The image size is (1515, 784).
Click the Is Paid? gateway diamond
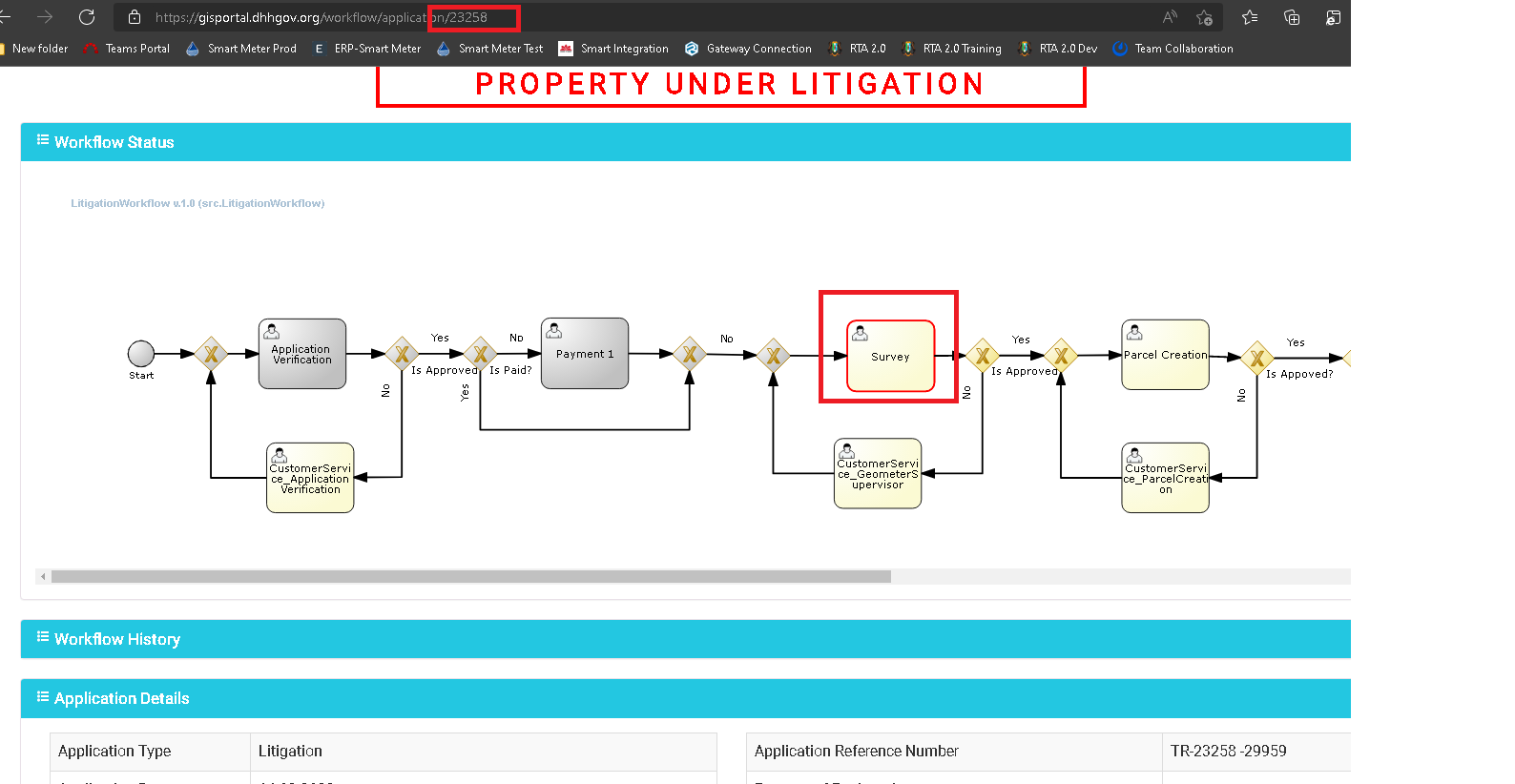tap(481, 354)
